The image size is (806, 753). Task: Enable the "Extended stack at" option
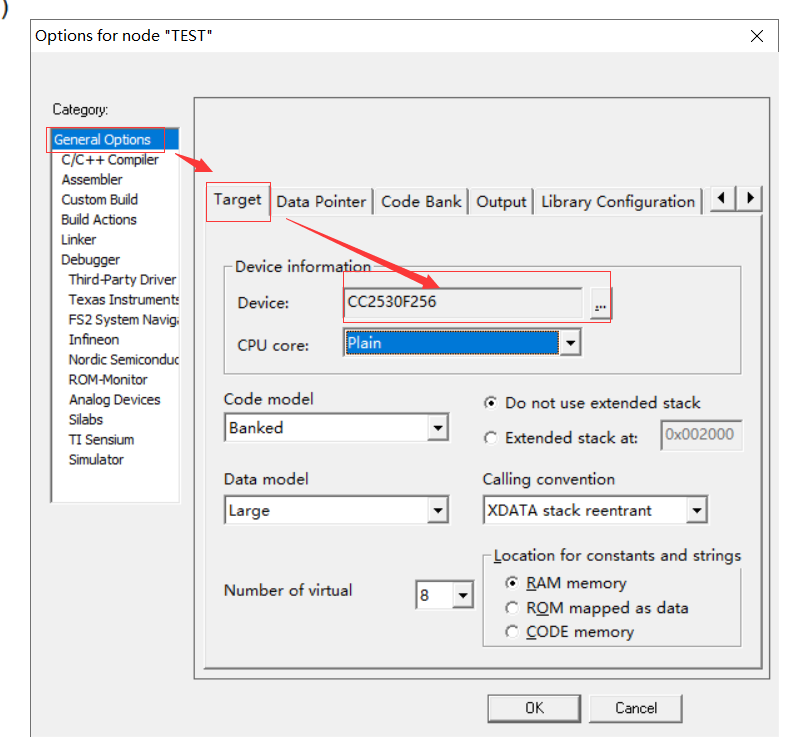click(490, 437)
